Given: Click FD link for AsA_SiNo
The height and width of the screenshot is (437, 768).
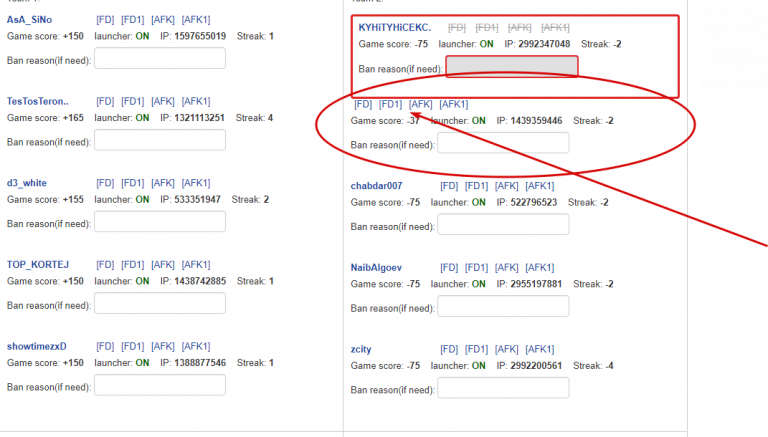Looking at the screenshot, I should 105,20.
